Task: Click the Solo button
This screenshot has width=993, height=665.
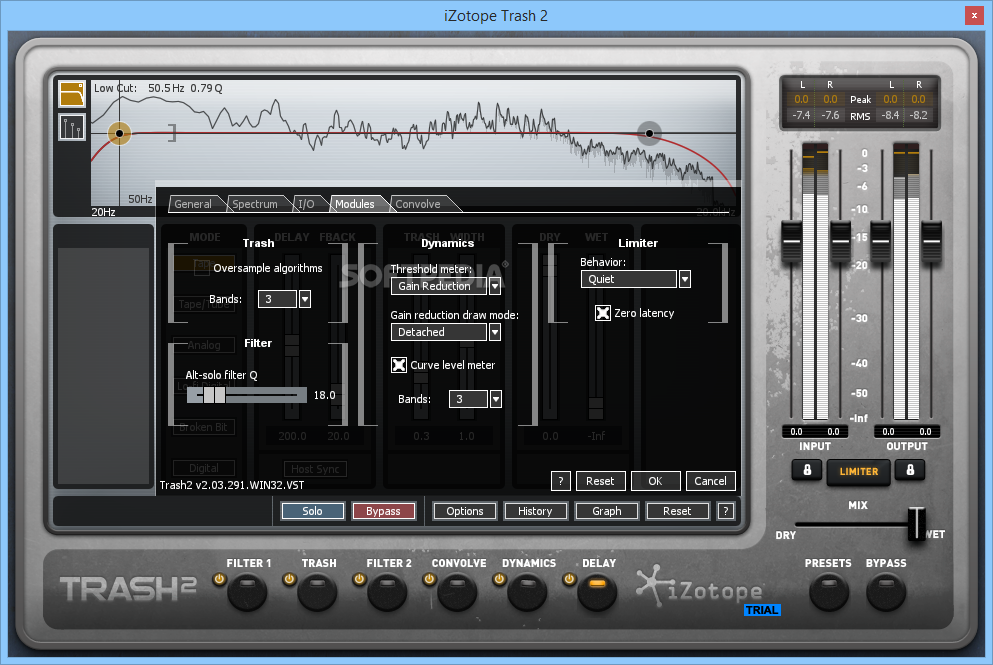Action: click(x=312, y=511)
